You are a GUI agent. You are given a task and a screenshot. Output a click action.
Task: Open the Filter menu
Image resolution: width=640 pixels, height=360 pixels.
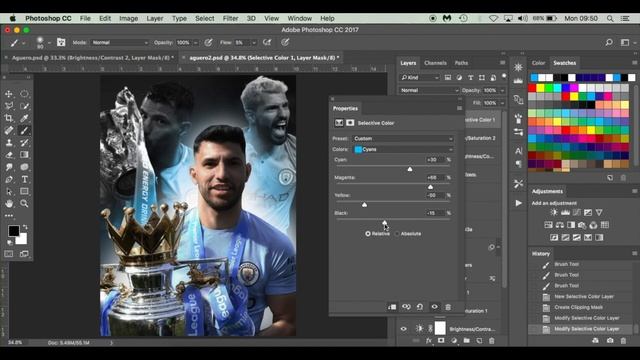point(230,18)
